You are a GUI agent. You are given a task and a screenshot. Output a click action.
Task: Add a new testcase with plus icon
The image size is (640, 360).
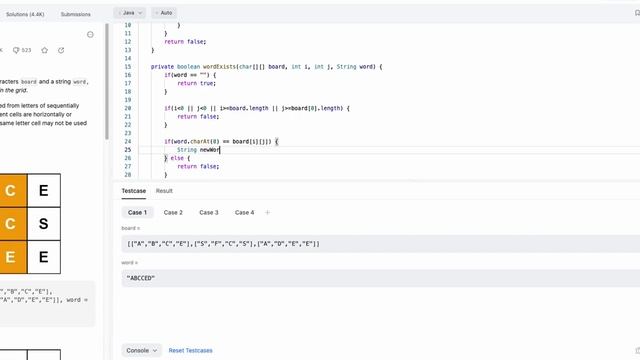coord(267,212)
